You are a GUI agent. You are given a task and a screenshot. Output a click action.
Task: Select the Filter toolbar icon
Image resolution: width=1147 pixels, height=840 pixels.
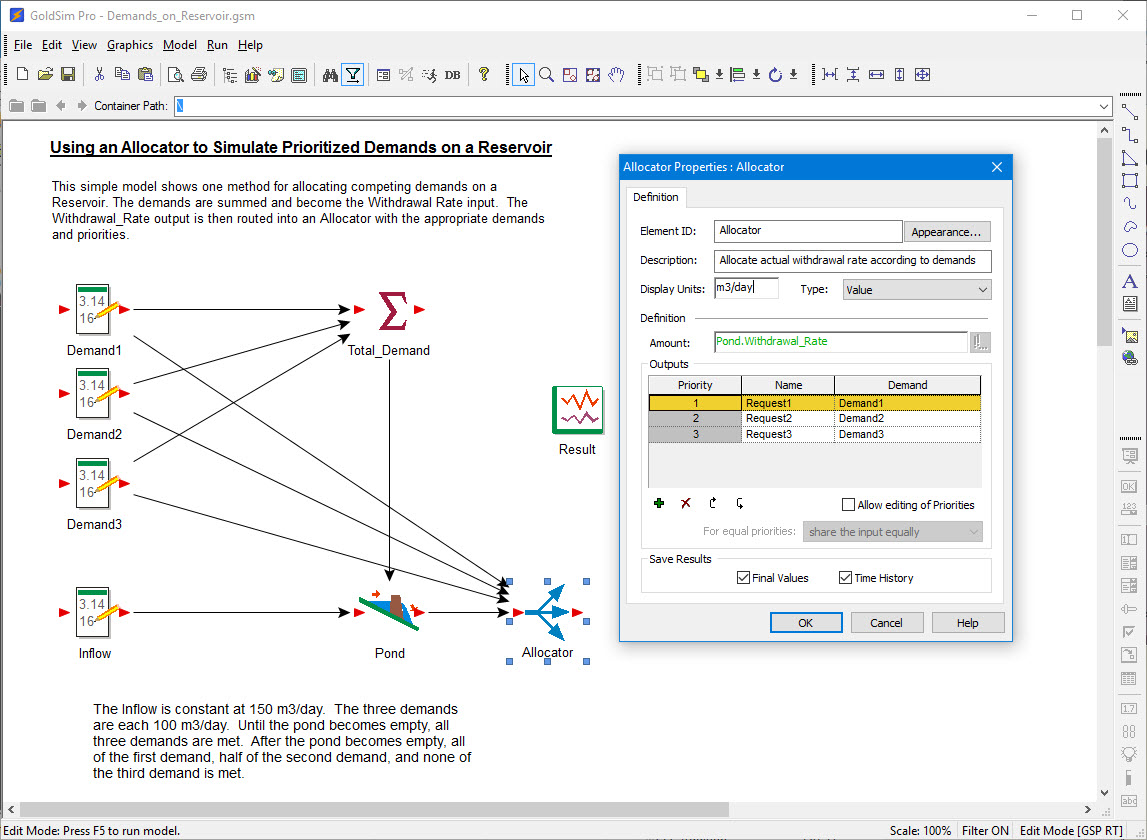click(352, 74)
